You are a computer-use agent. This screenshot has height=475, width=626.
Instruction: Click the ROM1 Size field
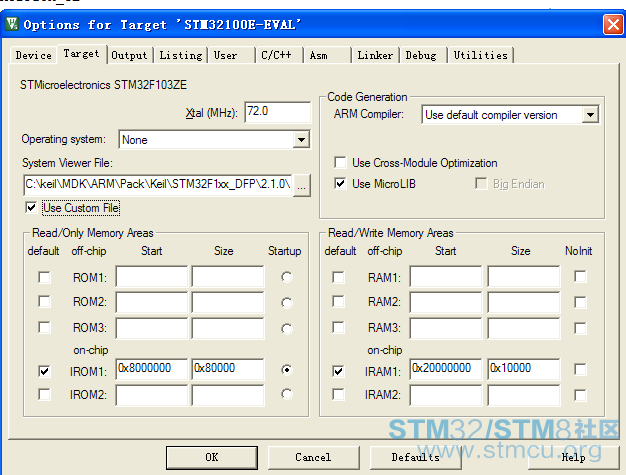pyautogui.click(x=228, y=276)
